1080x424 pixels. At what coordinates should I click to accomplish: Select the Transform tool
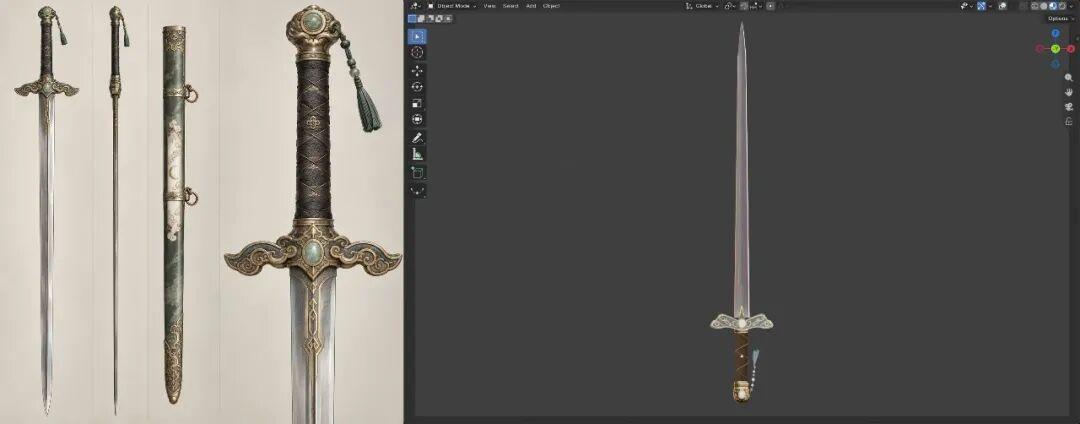(x=417, y=120)
